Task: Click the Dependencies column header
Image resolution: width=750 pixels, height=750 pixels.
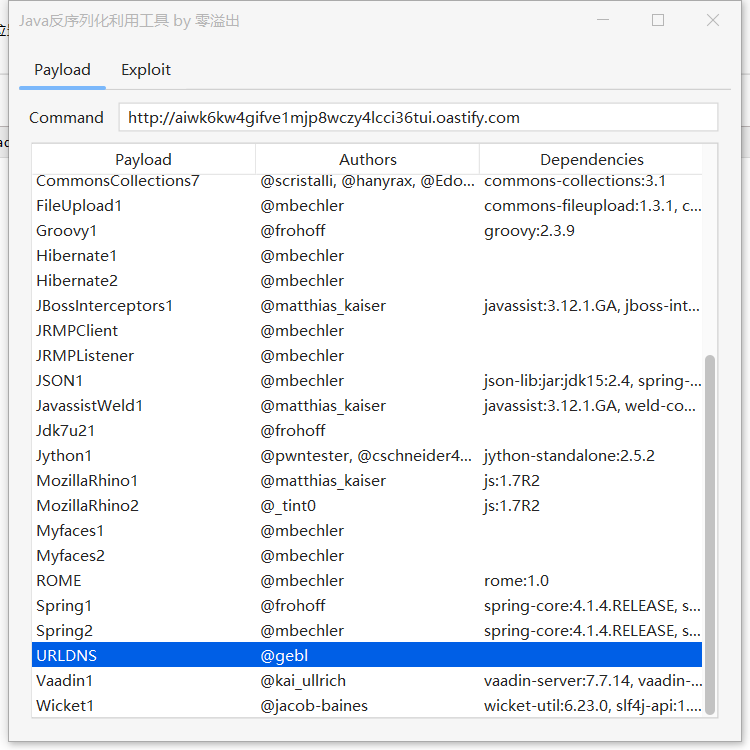Action: coord(591,159)
